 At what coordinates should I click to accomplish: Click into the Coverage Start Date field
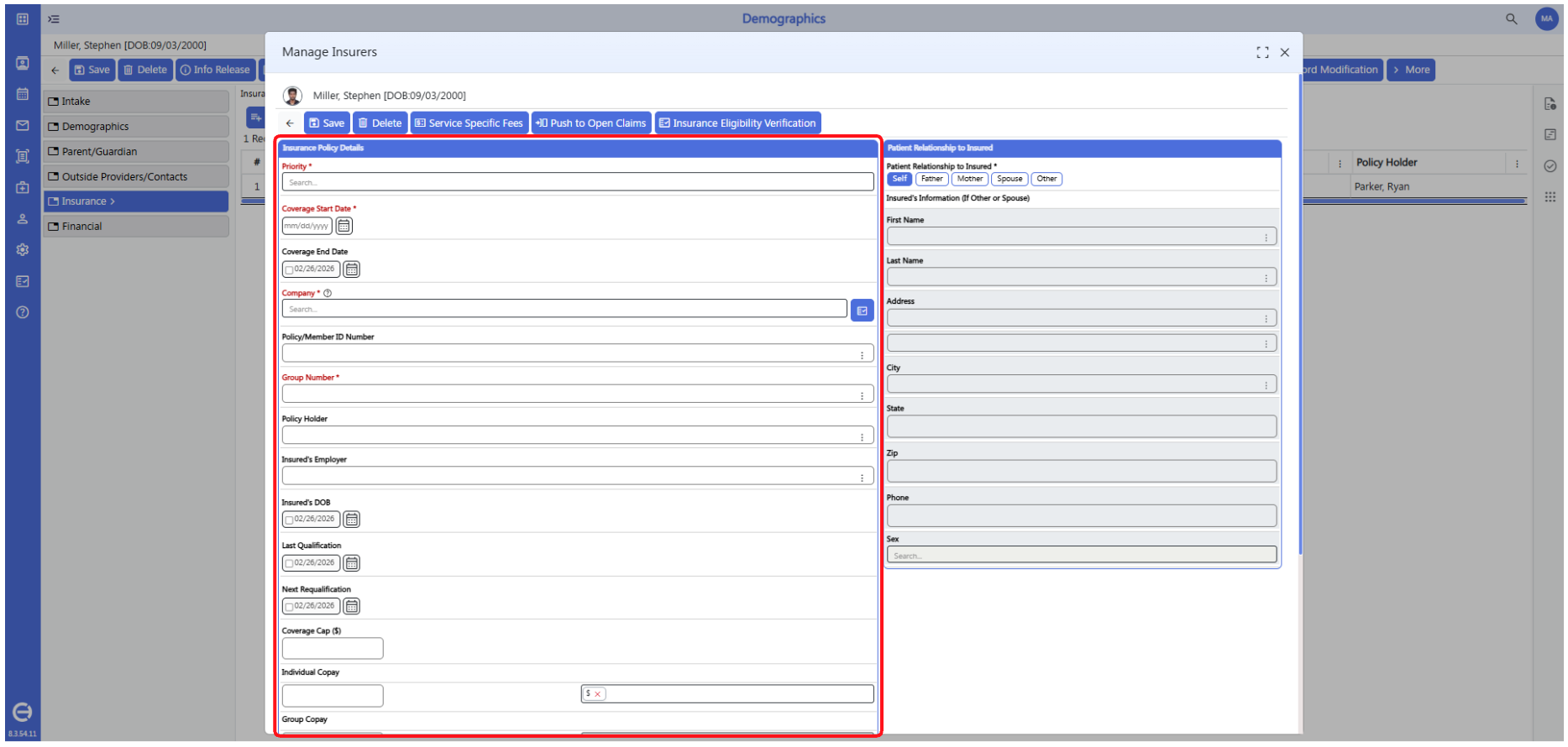point(307,226)
